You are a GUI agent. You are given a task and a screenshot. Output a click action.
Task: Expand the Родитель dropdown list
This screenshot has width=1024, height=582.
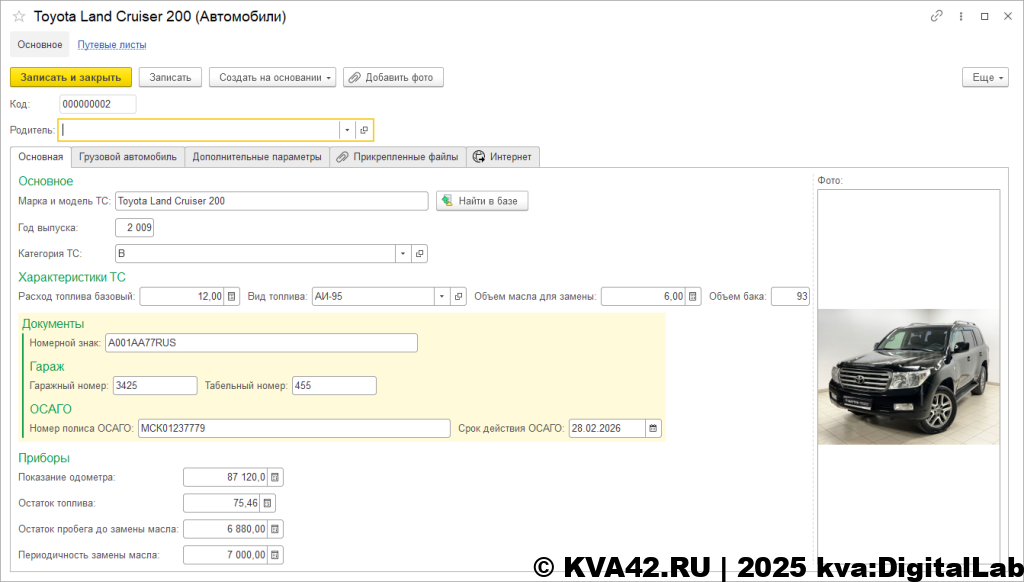pos(346,130)
